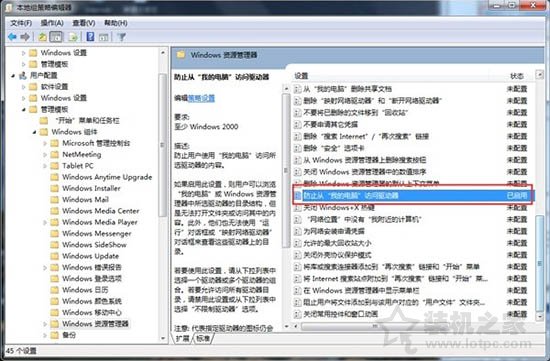Click policy icon of 关闭外壳协议保护模式
This screenshot has height=361, width=550.
point(297,255)
